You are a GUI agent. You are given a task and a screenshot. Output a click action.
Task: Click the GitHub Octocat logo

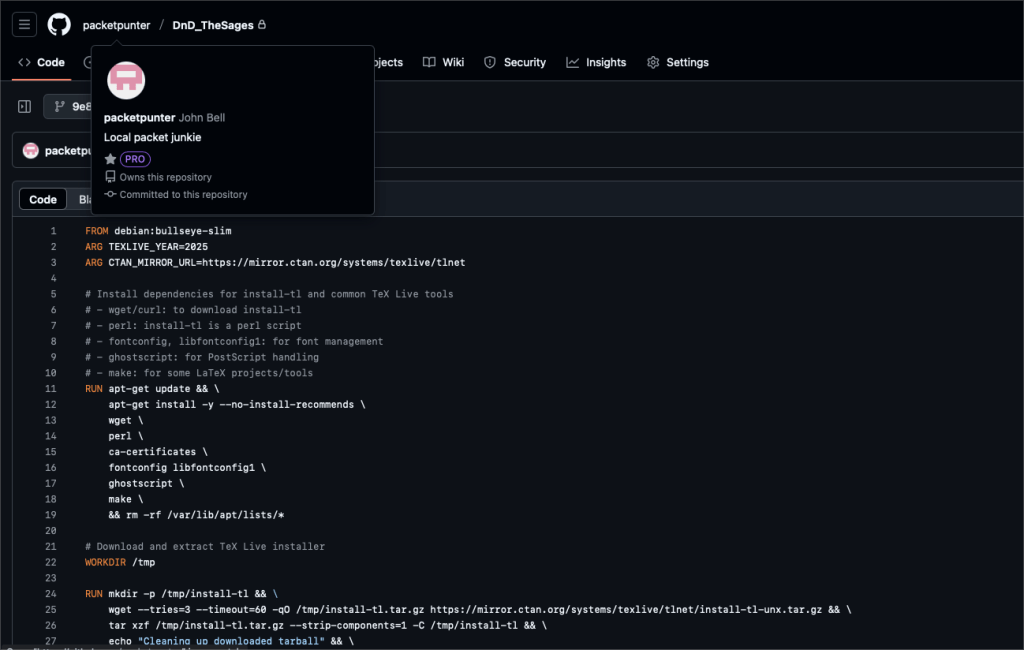pos(59,25)
